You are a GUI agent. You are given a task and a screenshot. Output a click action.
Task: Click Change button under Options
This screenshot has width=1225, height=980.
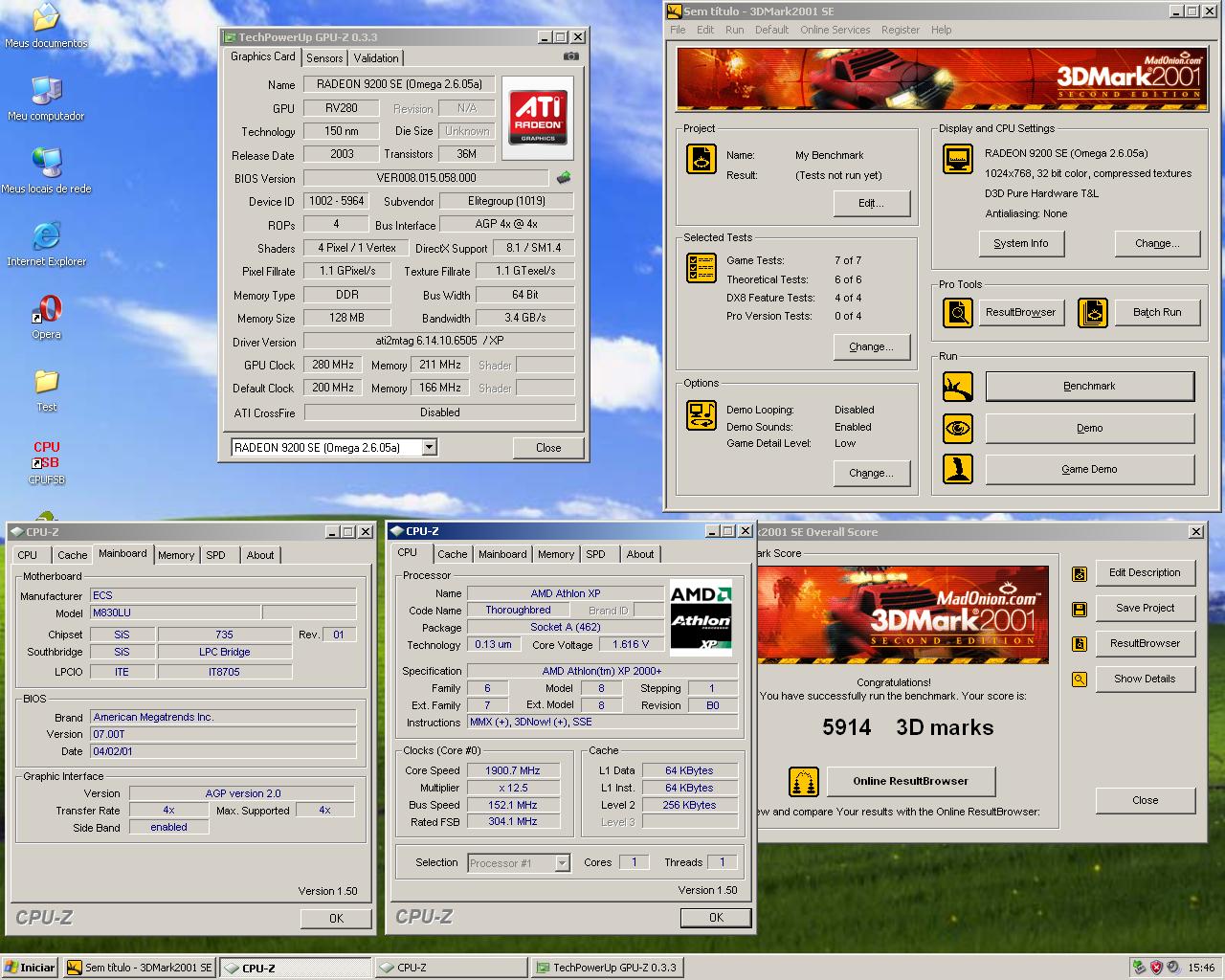[x=871, y=473]
